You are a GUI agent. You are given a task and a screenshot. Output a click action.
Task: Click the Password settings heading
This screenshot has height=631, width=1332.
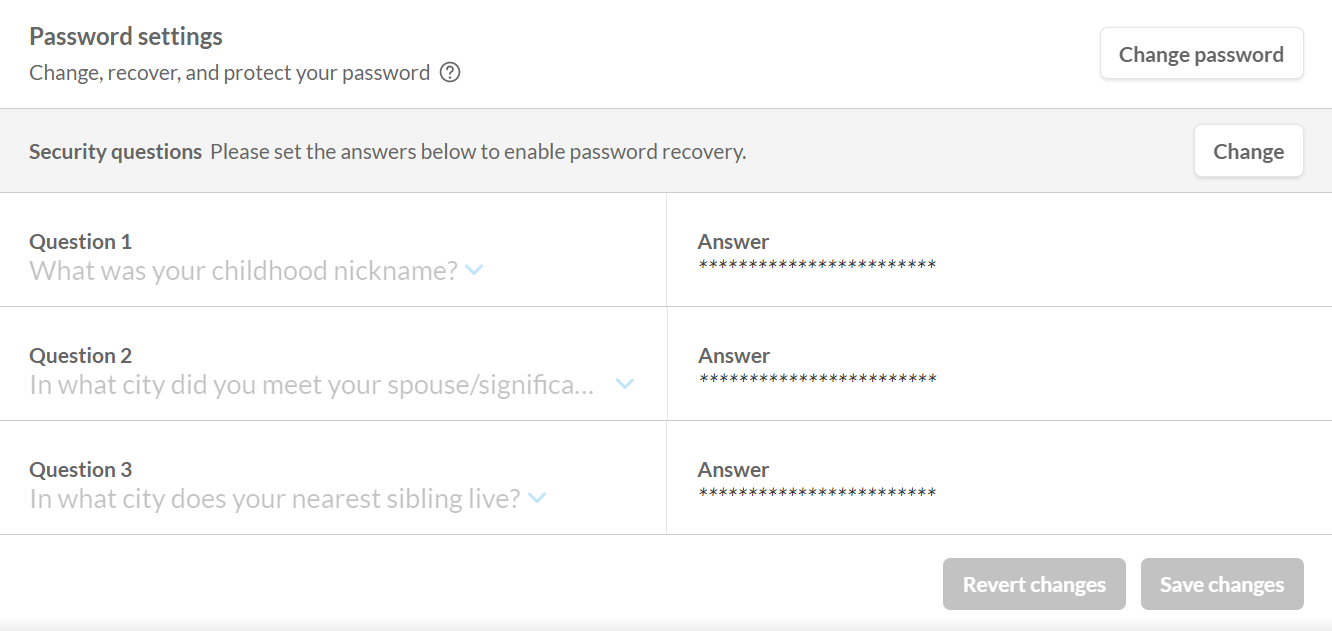[x=126, y=37]
